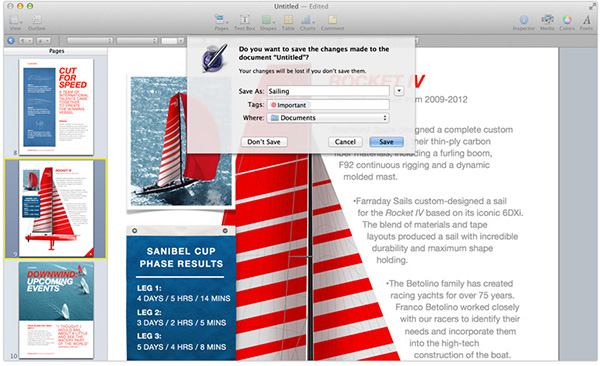
Task: Expand the save dialog with arrow button
Action: pos(399,91)
